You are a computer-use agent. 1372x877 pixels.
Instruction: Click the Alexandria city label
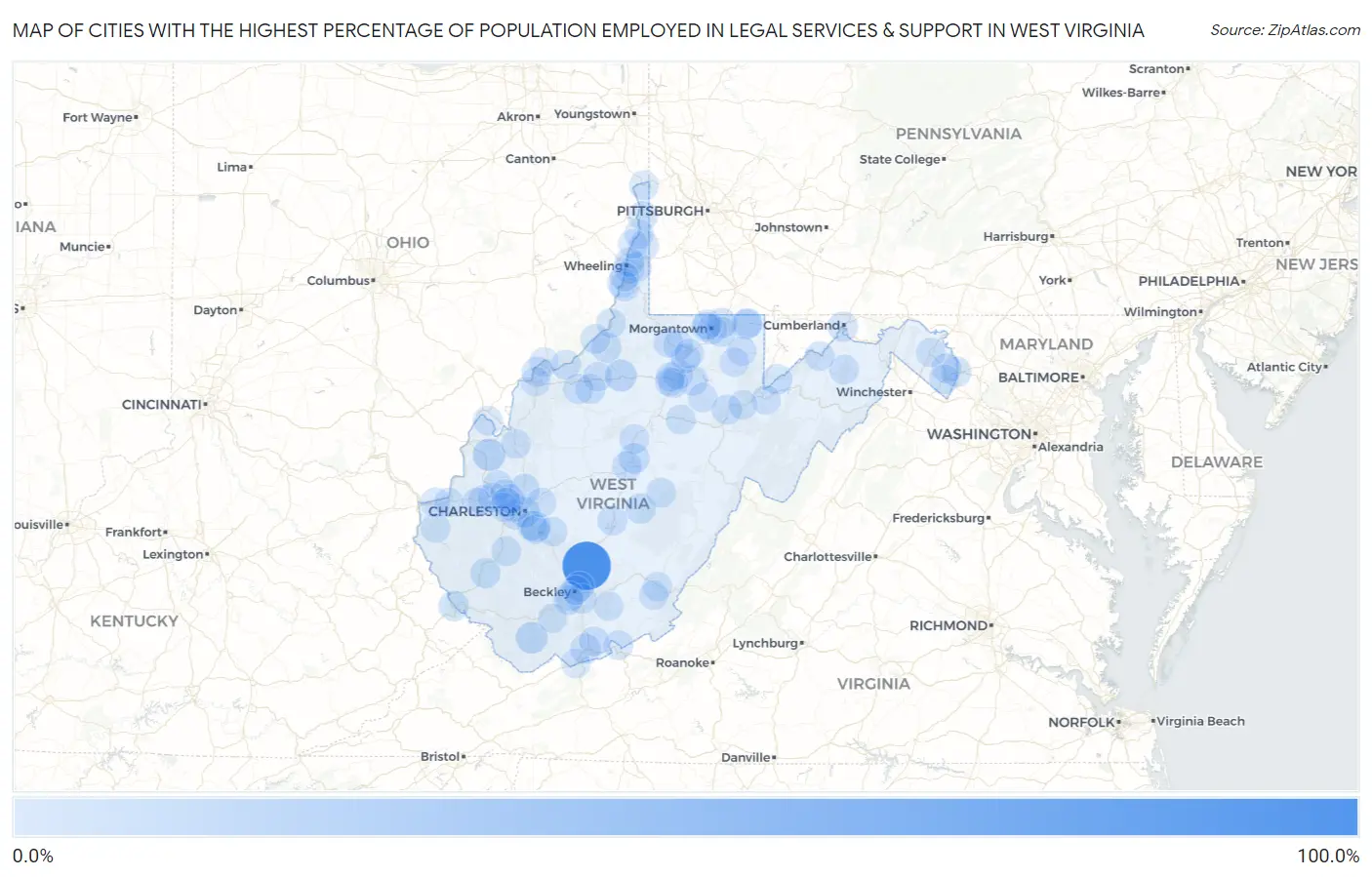1070,447
